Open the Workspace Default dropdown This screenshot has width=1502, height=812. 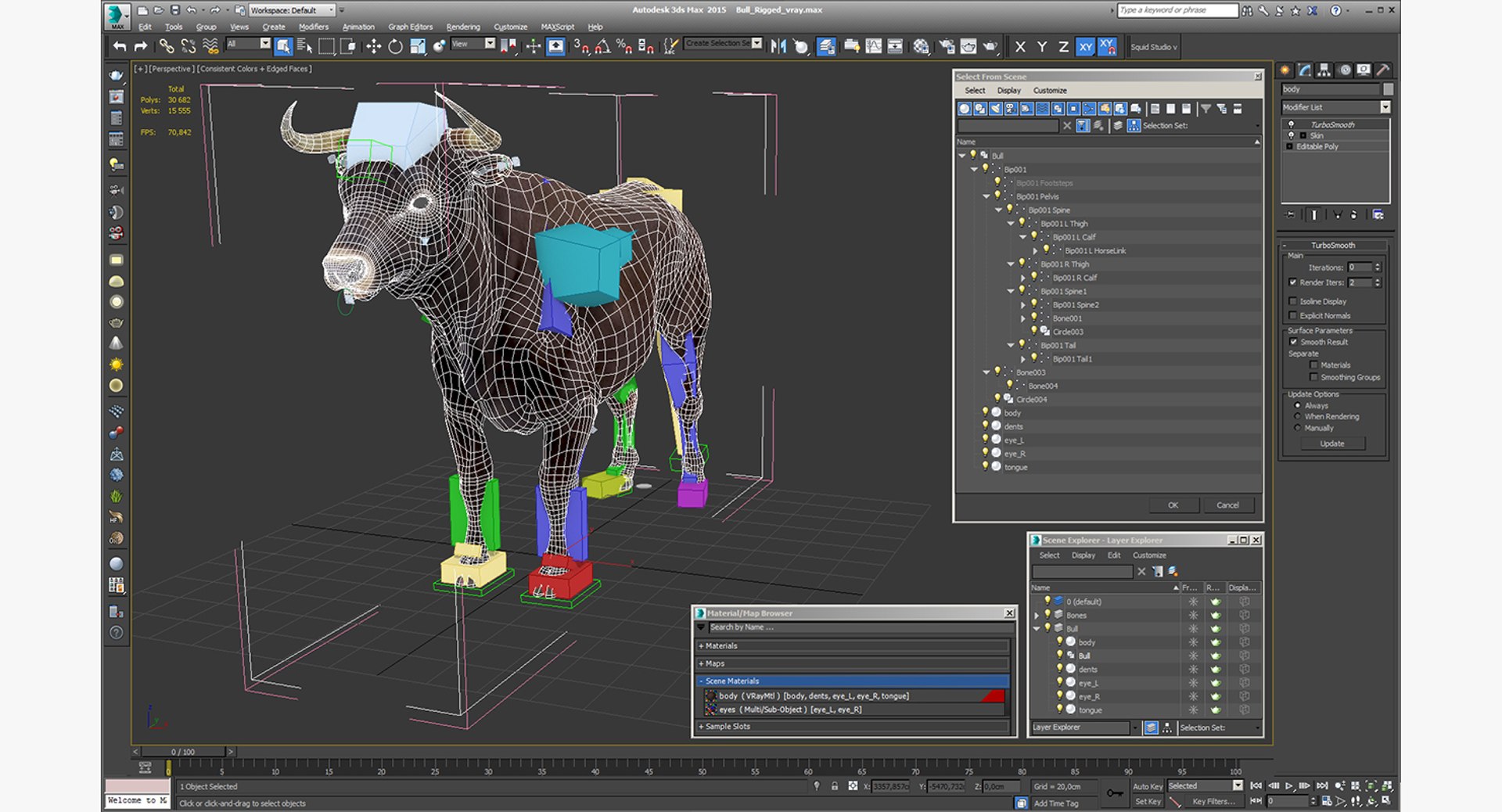coord(293,10)
